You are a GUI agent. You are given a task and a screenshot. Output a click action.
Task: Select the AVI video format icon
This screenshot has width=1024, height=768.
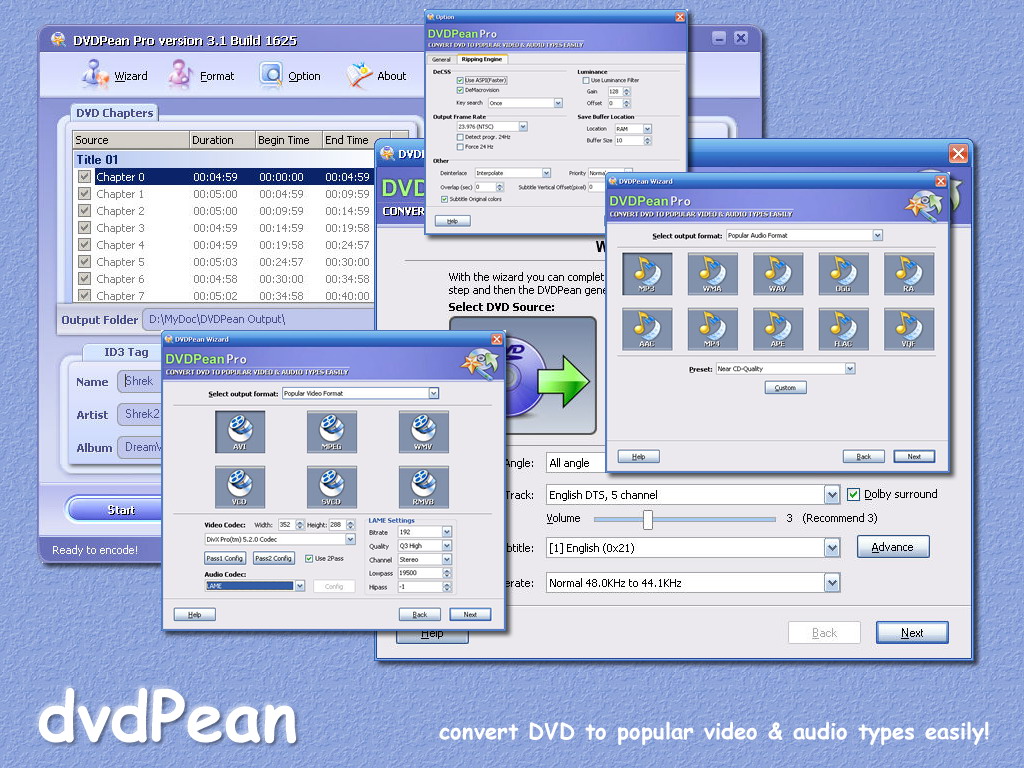tap(240, 432)
